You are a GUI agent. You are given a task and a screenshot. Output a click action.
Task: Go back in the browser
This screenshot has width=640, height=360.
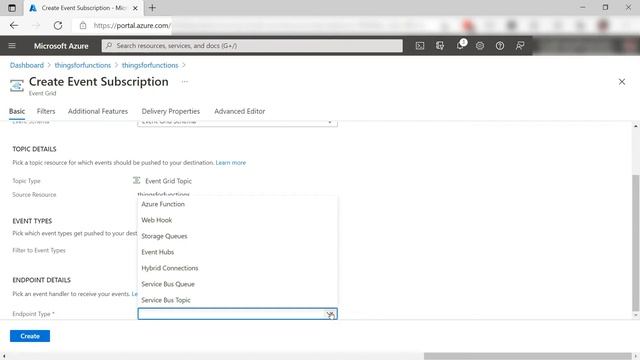point(14,25)
